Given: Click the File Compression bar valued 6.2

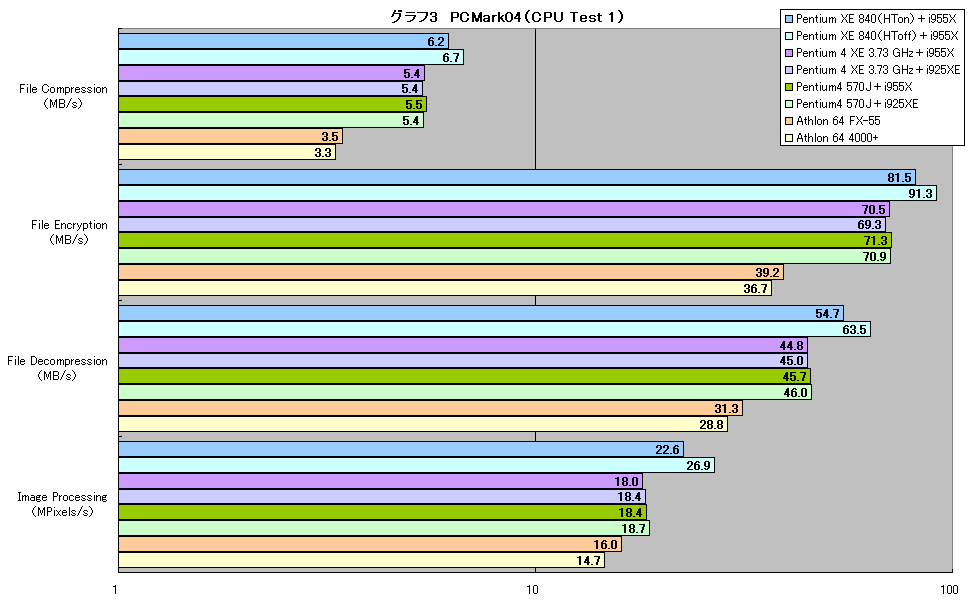Looking at the screenshot, I should click(x=283, y=41).
